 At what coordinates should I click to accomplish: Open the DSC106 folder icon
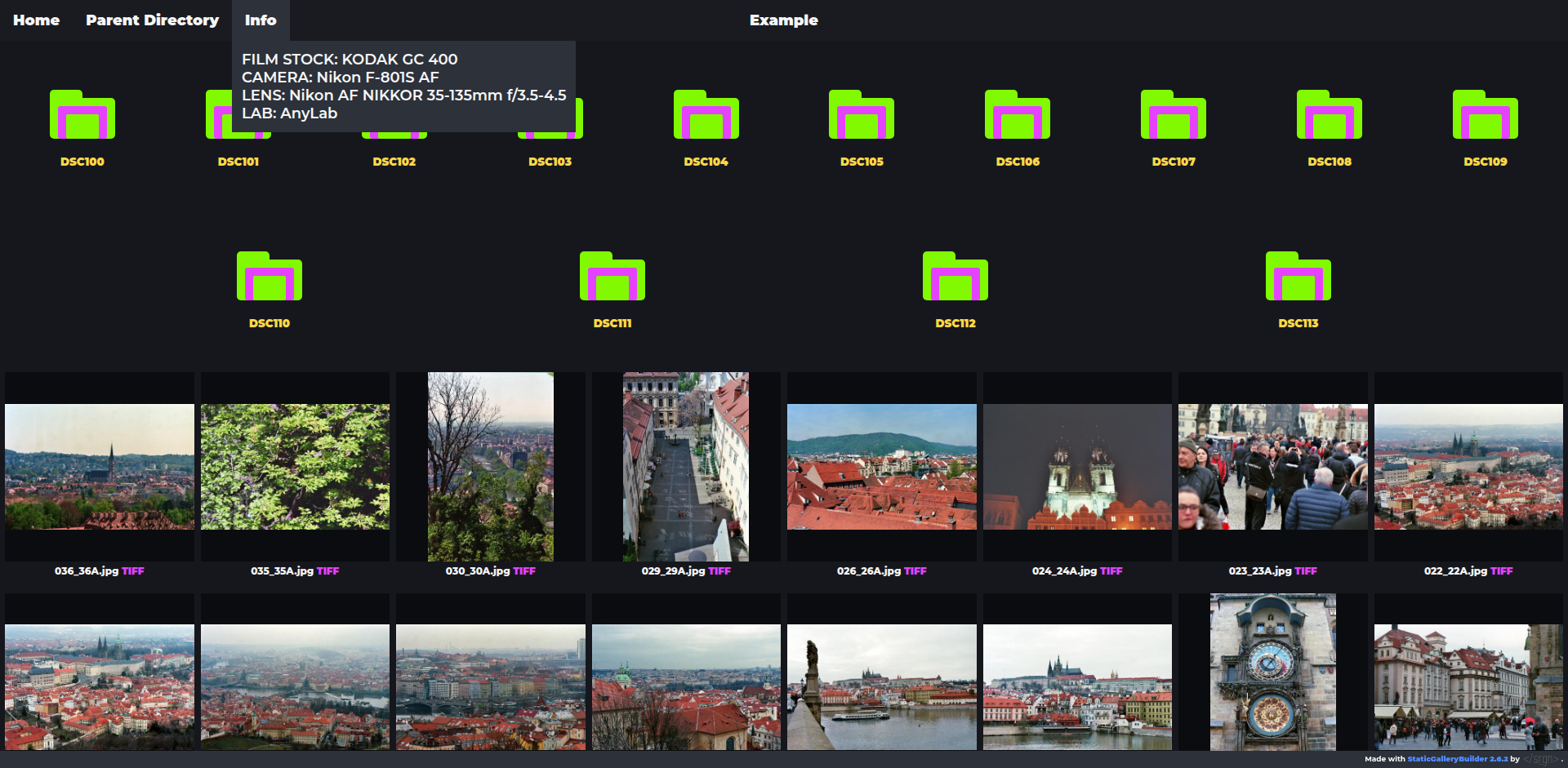coord(1018,115)
